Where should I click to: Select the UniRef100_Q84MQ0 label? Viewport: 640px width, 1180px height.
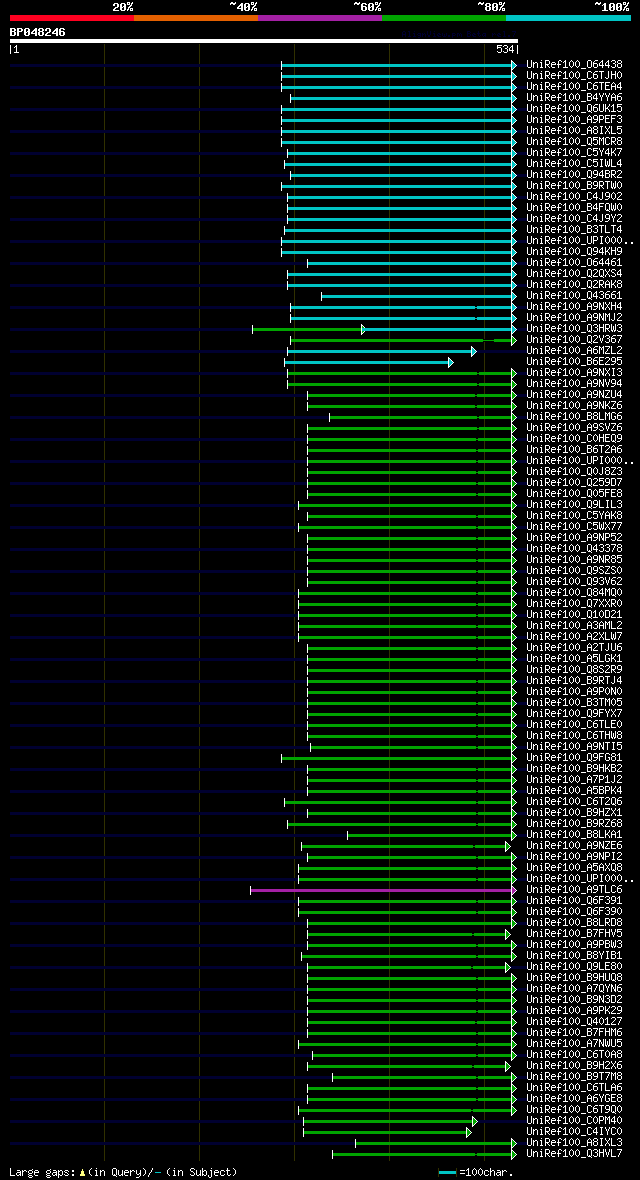pos(574,593)
